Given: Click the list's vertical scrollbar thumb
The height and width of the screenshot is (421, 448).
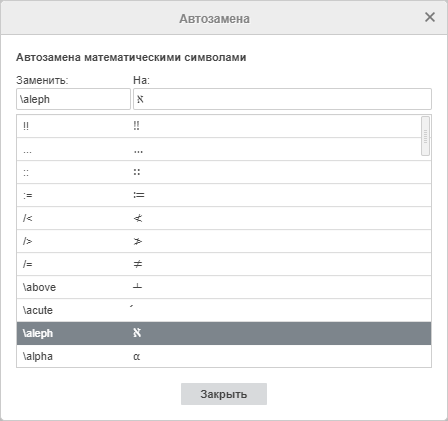Looking at the screenshot, I should (425, 136).
